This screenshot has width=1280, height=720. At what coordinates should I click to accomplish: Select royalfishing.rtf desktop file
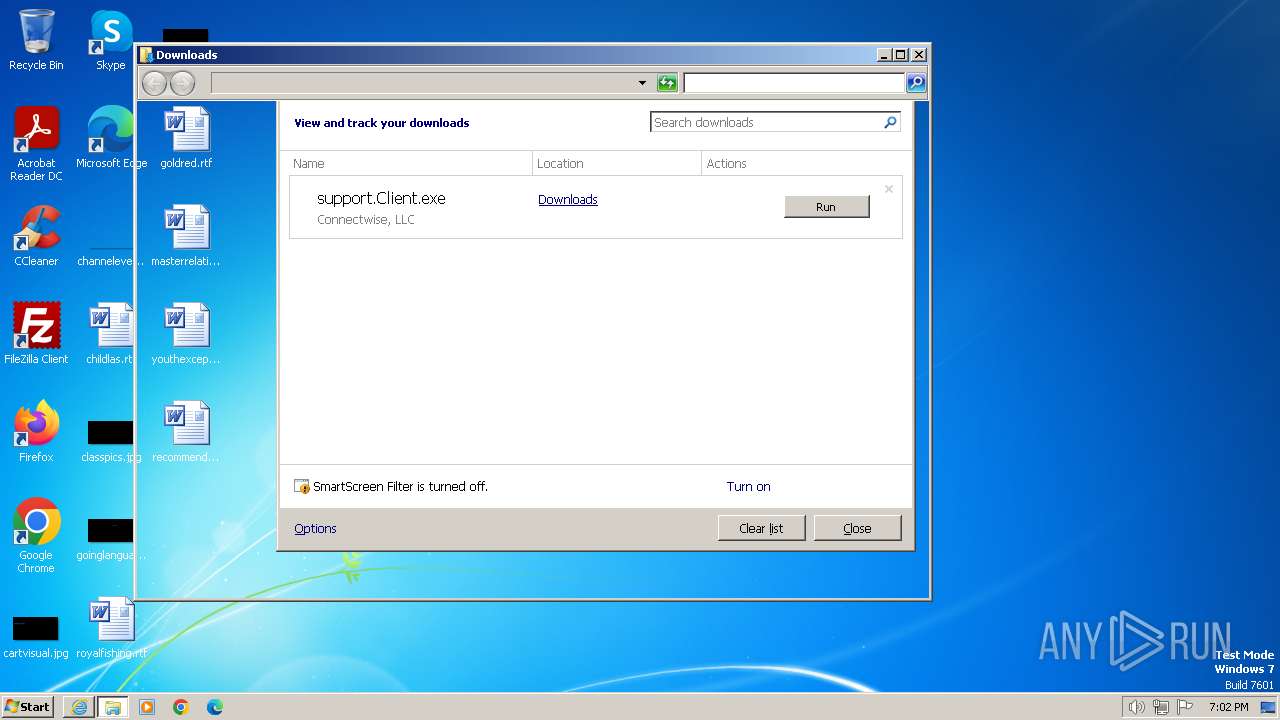110,628
